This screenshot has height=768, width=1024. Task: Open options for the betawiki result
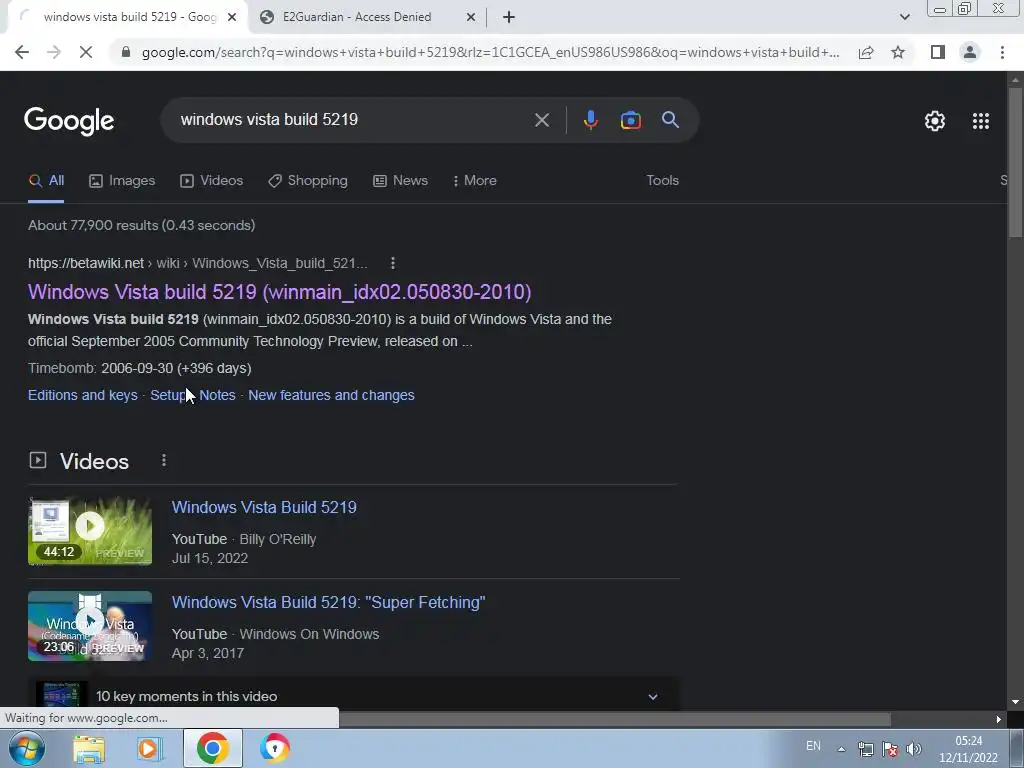pos(392,263)
